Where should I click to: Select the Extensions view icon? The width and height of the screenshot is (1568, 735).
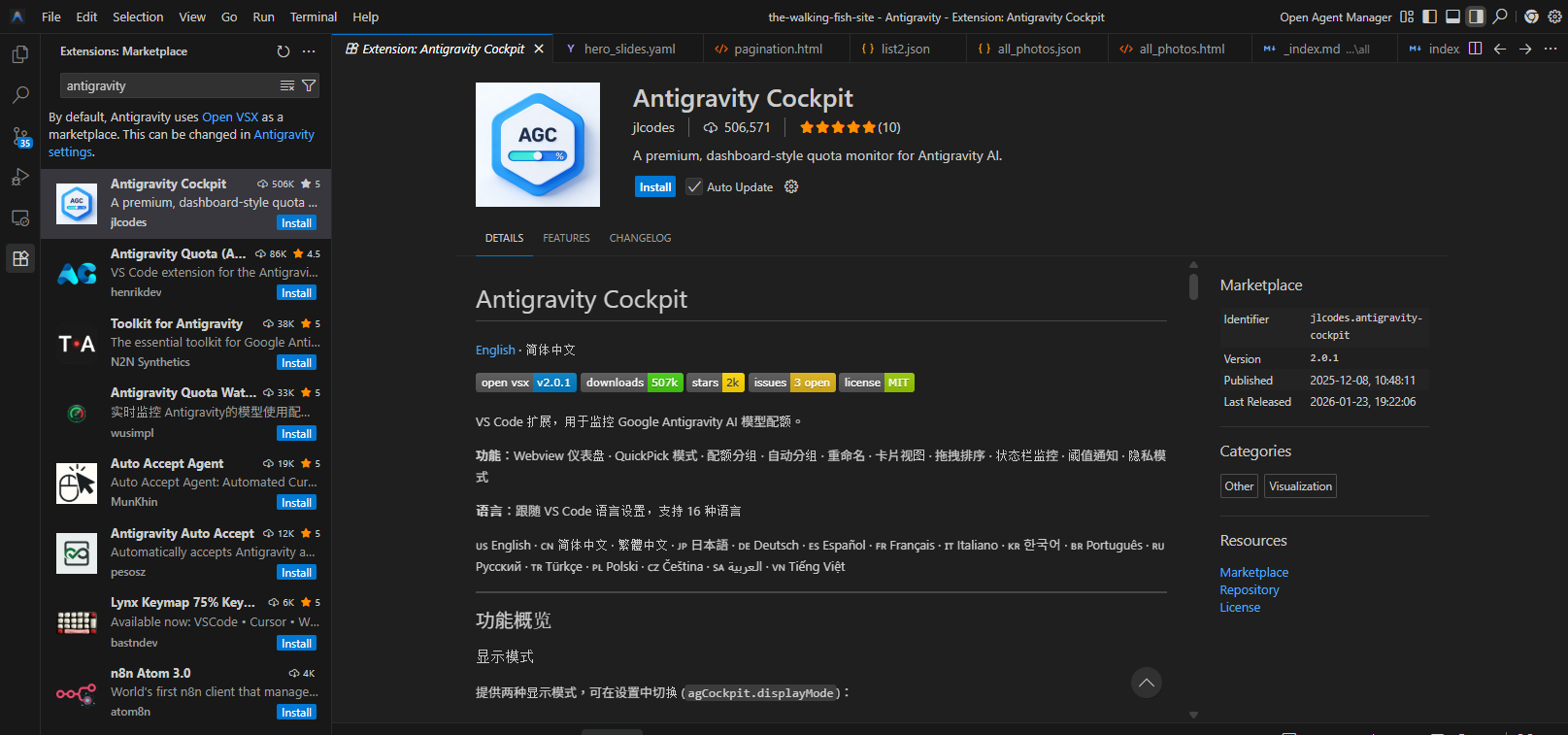pos(19,259)
